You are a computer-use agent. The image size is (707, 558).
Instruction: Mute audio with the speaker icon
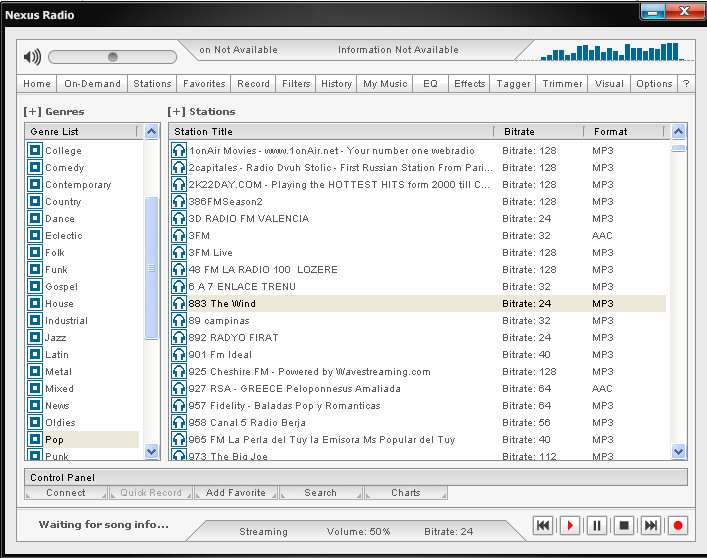coord(32,57)
